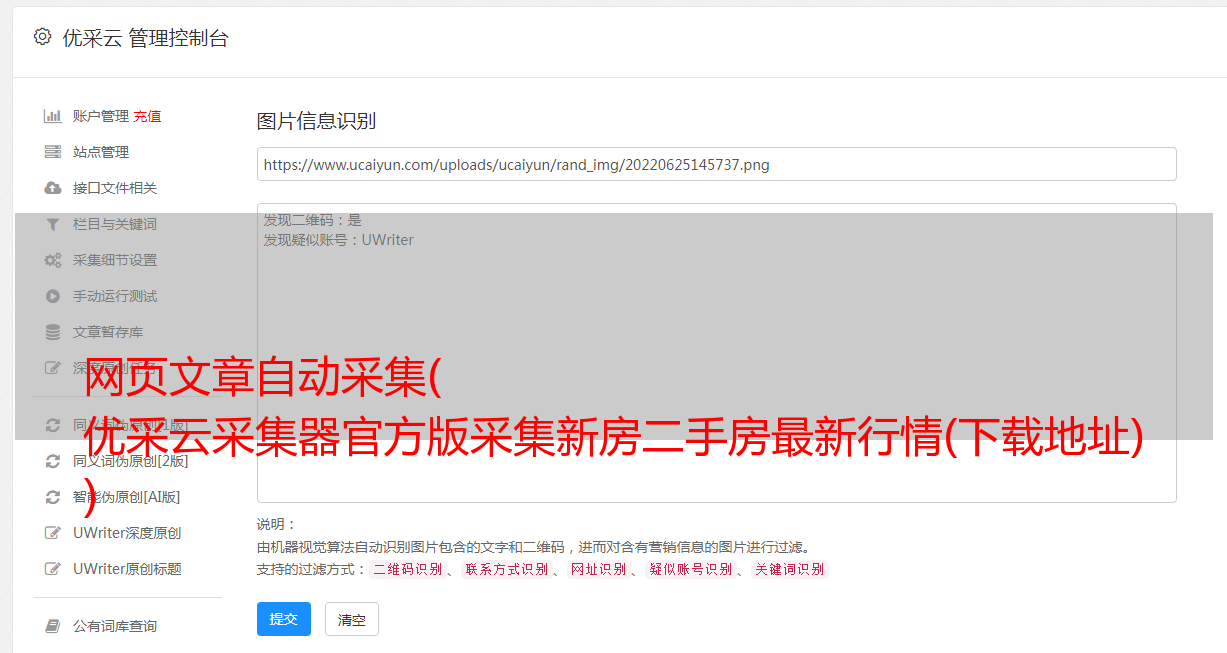Screen dimensions: 1227x653
Task: Open 公有词库查询 menu item
Action: click(x=115, y=626)
